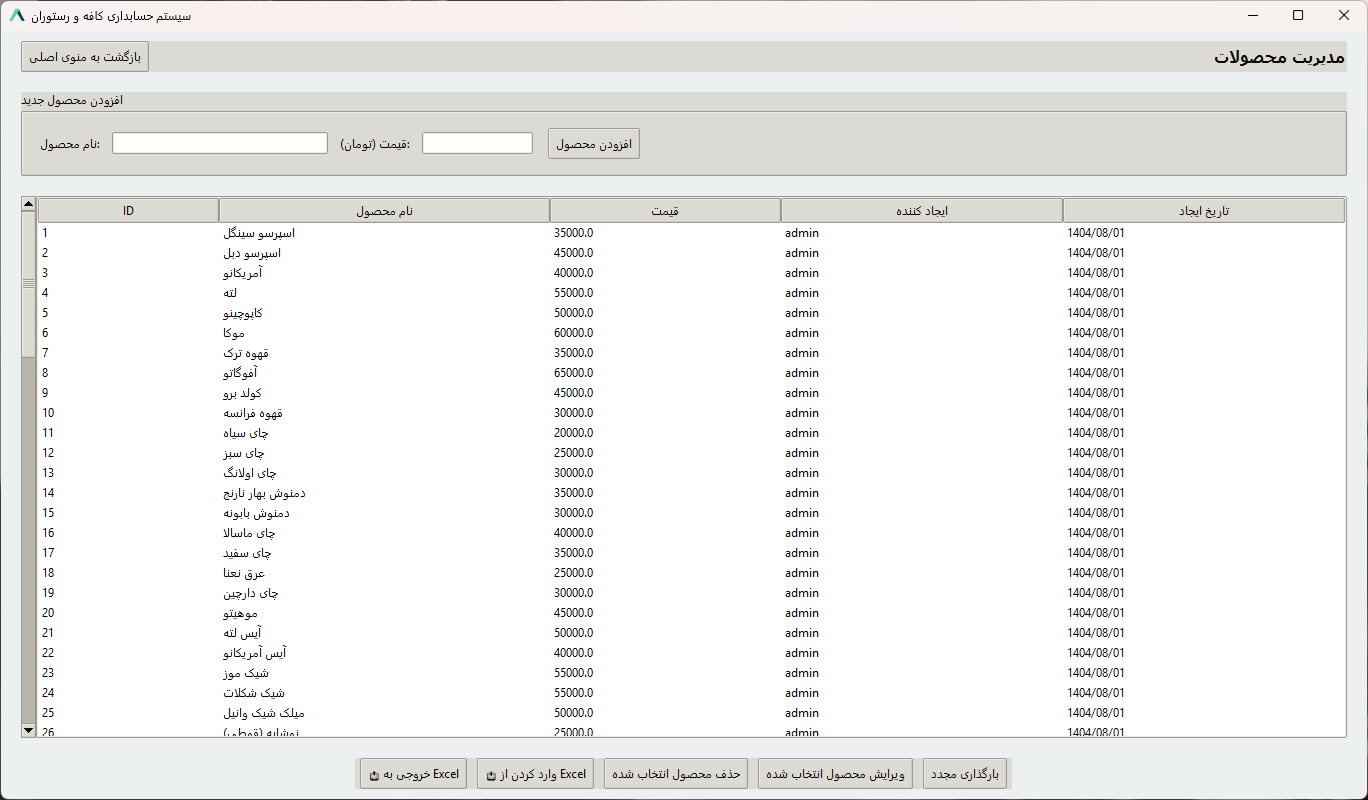Click the vertical scrollbar thumb of the table

(x=28, y=284)
